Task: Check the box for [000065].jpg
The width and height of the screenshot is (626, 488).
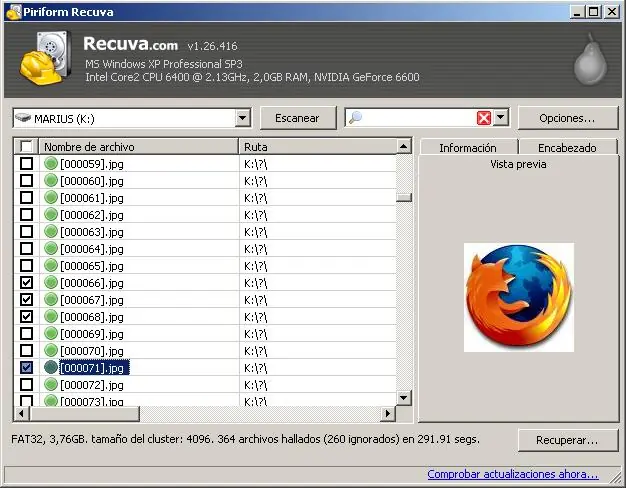Action: [x=26, y=265]
